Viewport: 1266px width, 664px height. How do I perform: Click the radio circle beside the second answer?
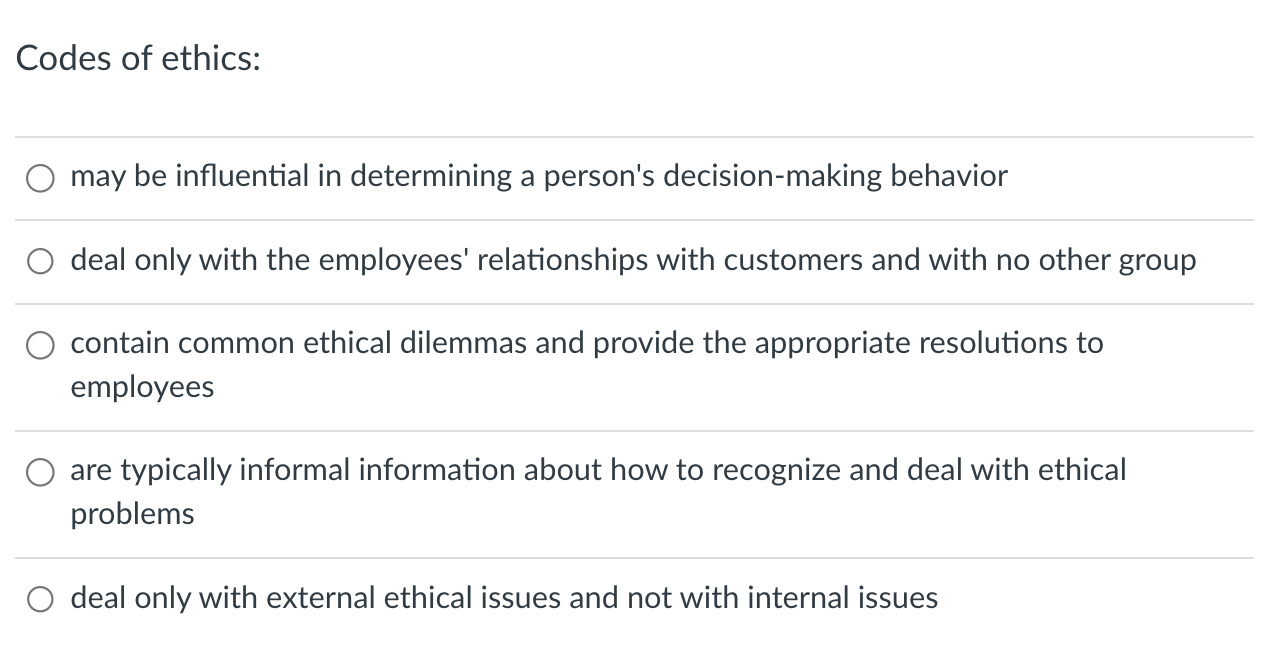pyautogui.click(x=40, y=260)
